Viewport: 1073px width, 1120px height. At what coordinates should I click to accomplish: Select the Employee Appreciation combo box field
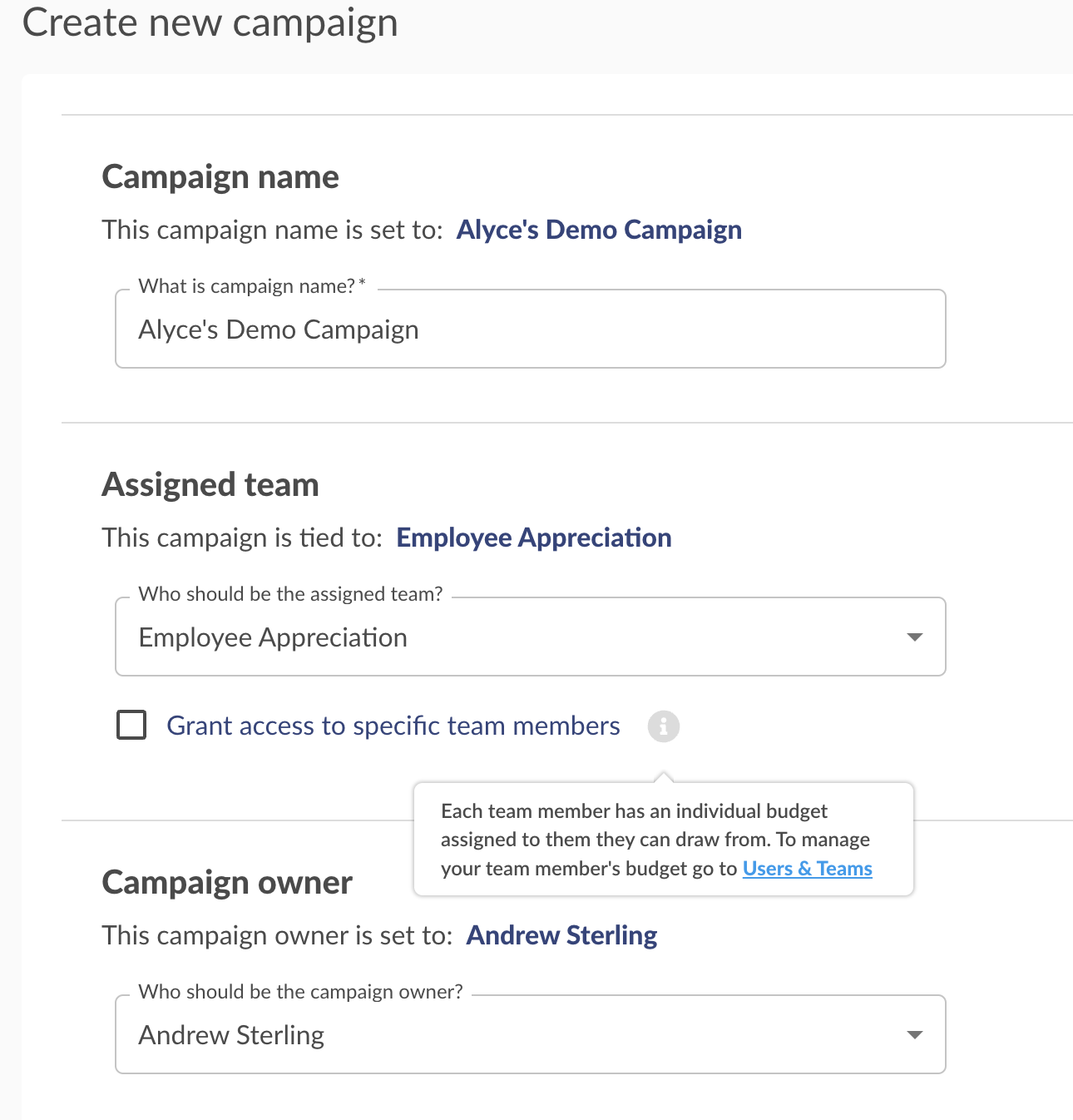coord(531,637)
